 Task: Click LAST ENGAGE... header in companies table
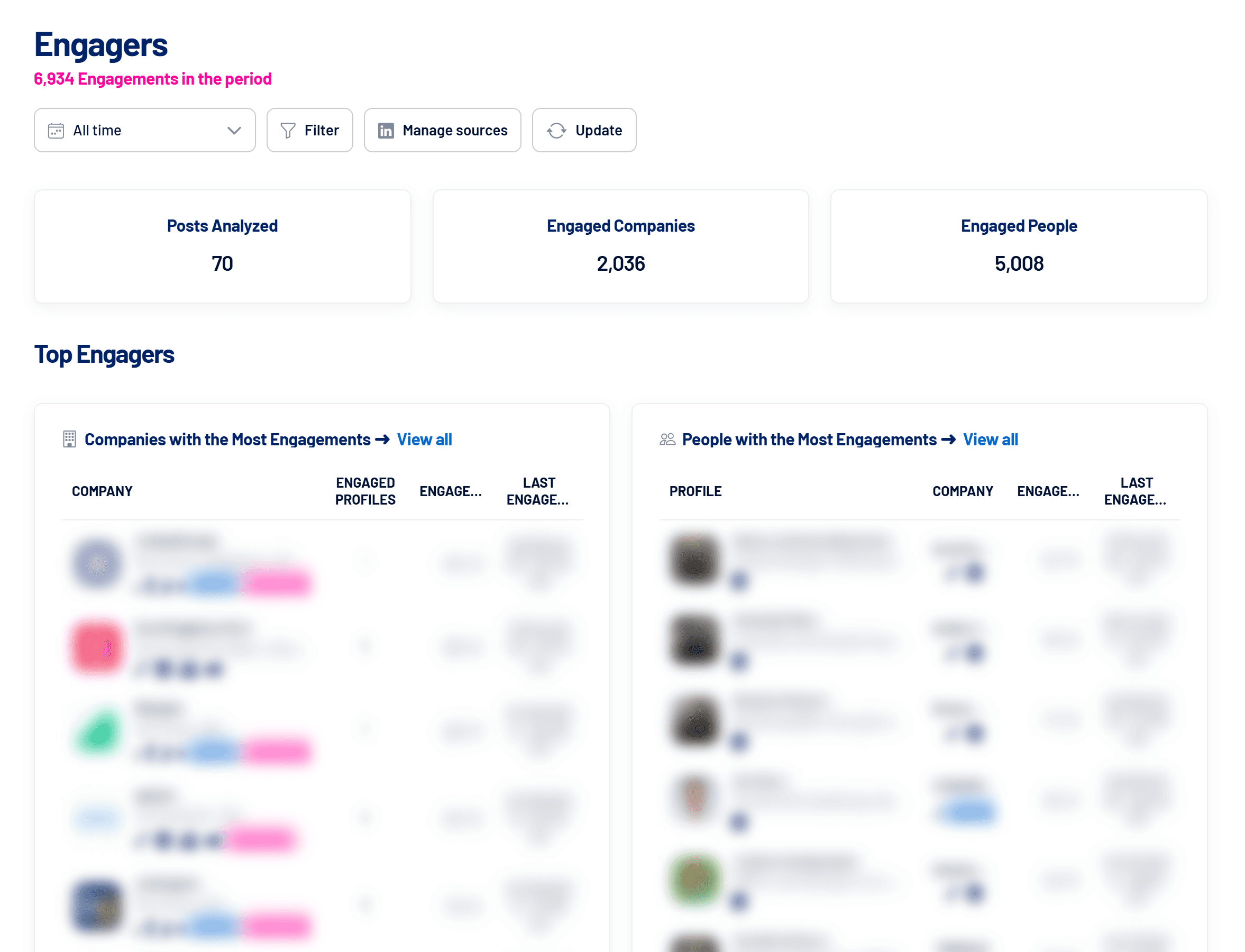pos(538,491)
